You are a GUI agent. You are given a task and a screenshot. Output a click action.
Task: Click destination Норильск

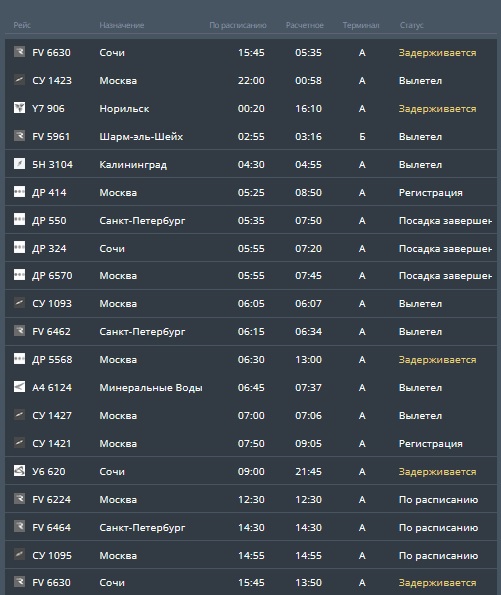click(124, 109)
